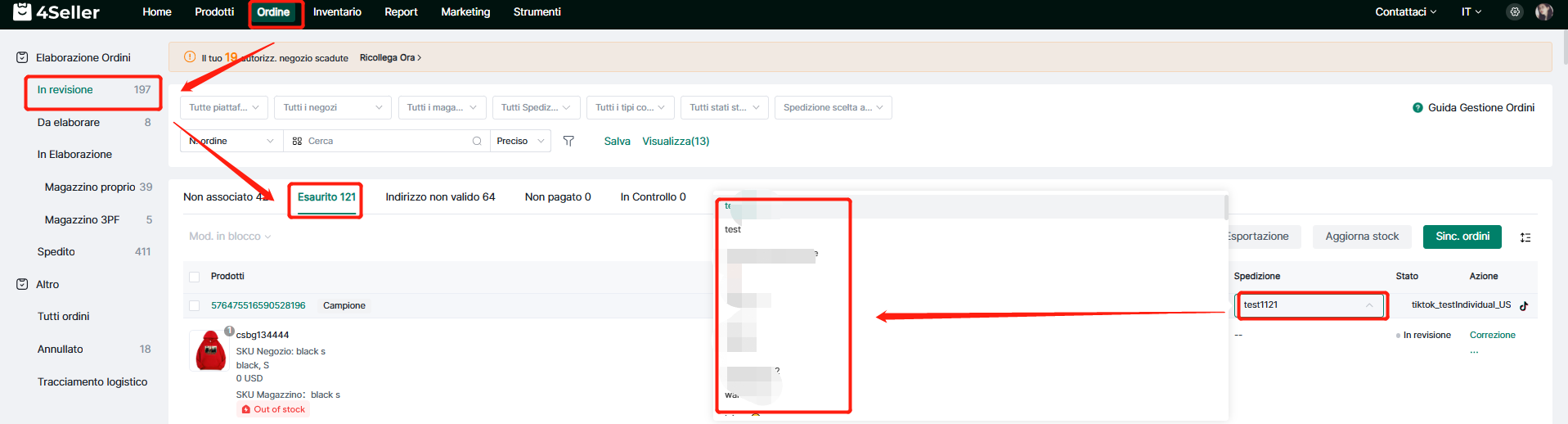Click the settings gear icon
Viewport: 1568px width, 424px height.
[x=1515, y=12]
